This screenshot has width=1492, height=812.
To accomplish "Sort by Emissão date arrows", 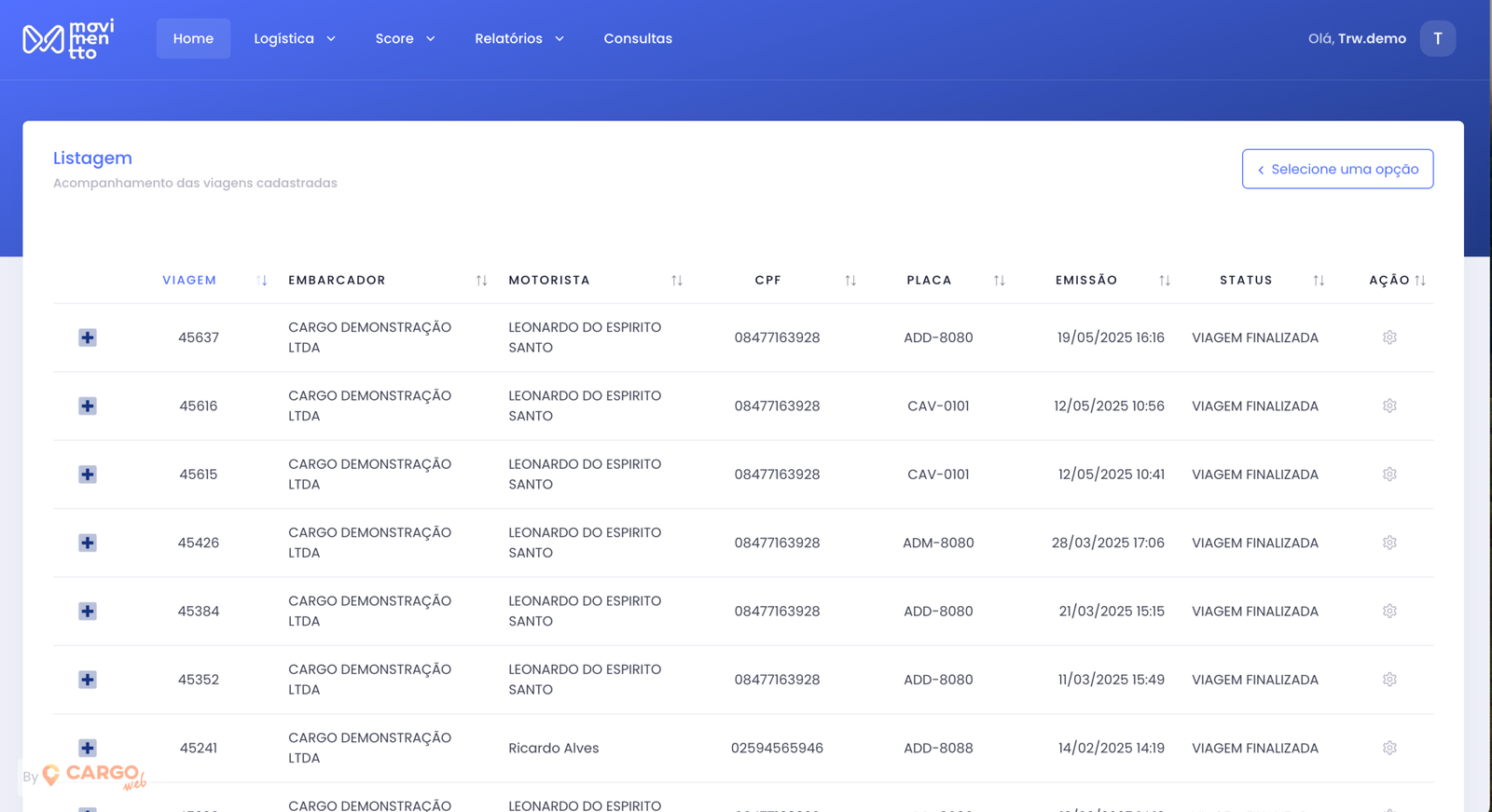I will pos(1164,281).
